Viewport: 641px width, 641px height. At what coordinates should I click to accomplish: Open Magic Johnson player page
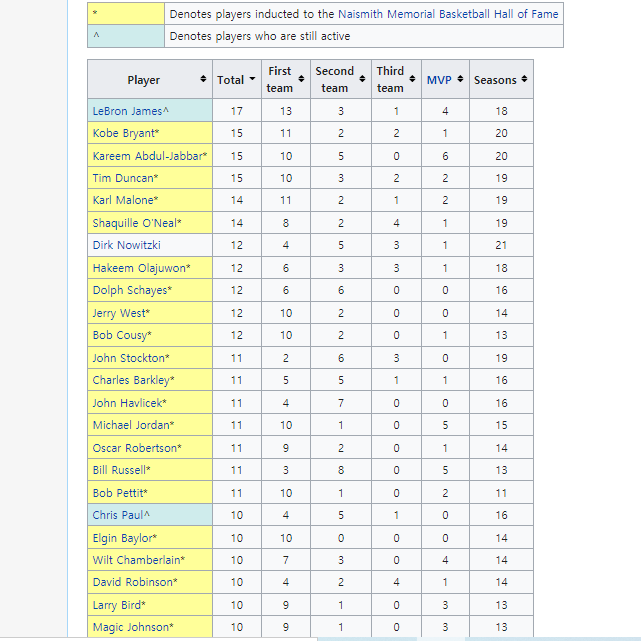[x=131, y=627]
